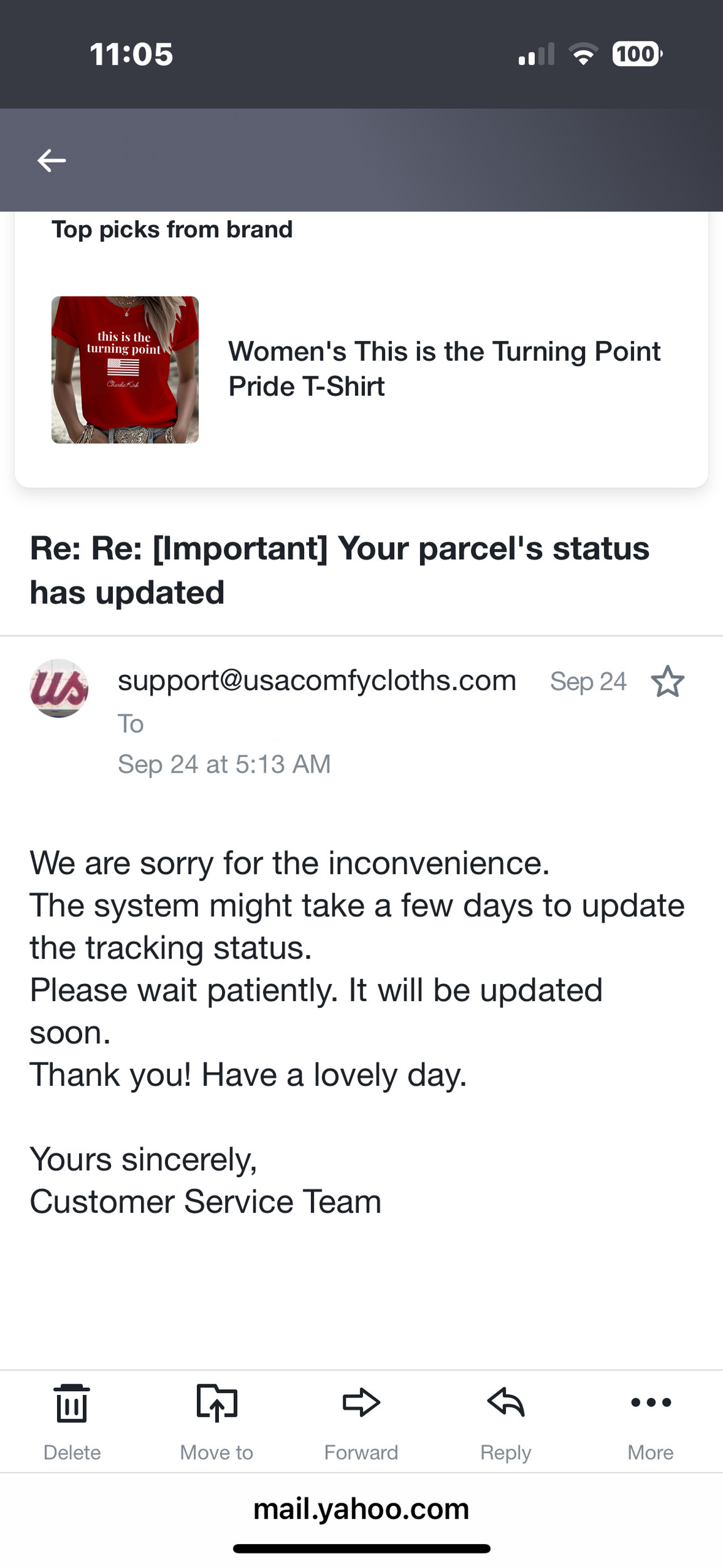The width and height of the screenshot is (723, 1568).
Task: Tap the Wi-Fi status icon
Action: coord(583,54)
